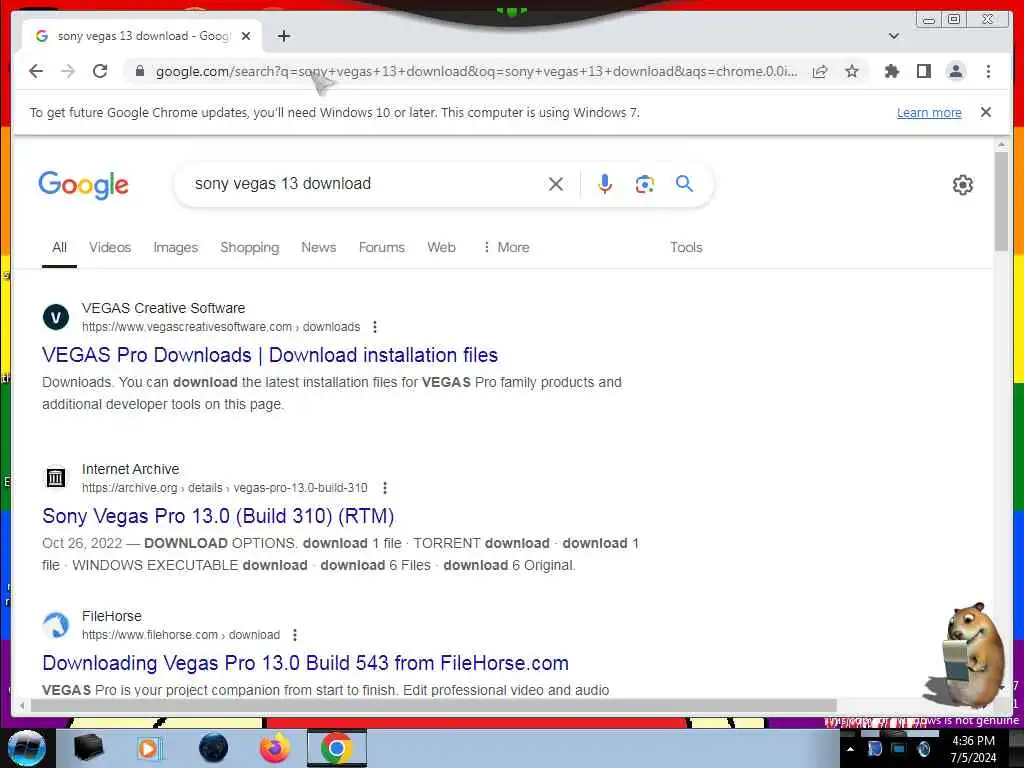Submit search with magnifier icon
The width and height of the screenshot is (1024, 768).
pos(684,184)
